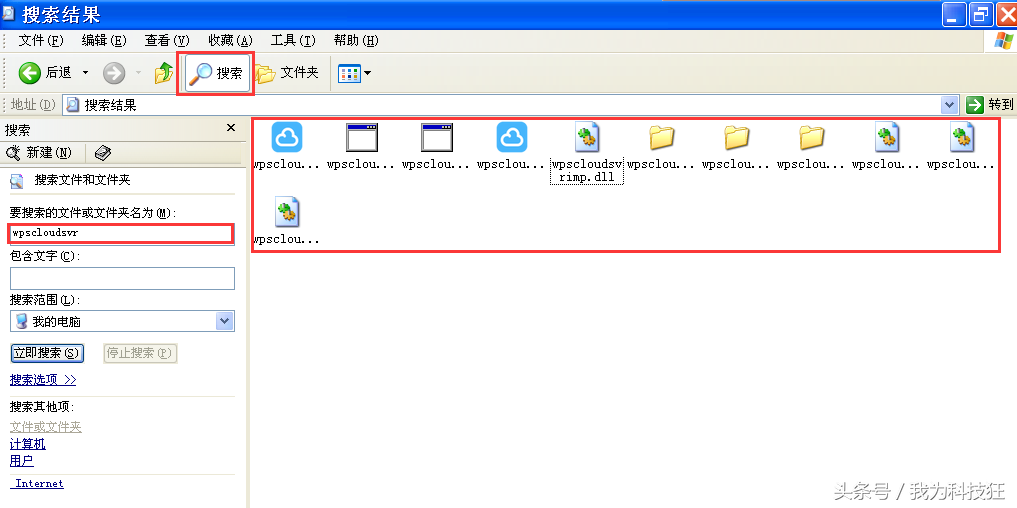Click the Internet search link
Viewport: 1017px width, 508px height.
(x=39, y=483)
